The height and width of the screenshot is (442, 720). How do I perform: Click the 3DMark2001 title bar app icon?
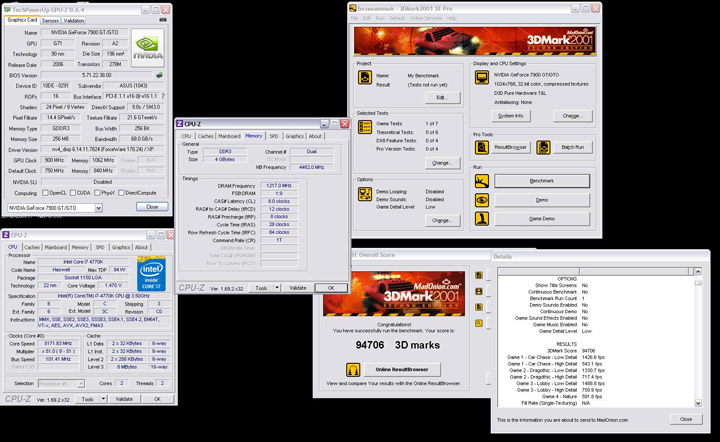click(353, 8)
